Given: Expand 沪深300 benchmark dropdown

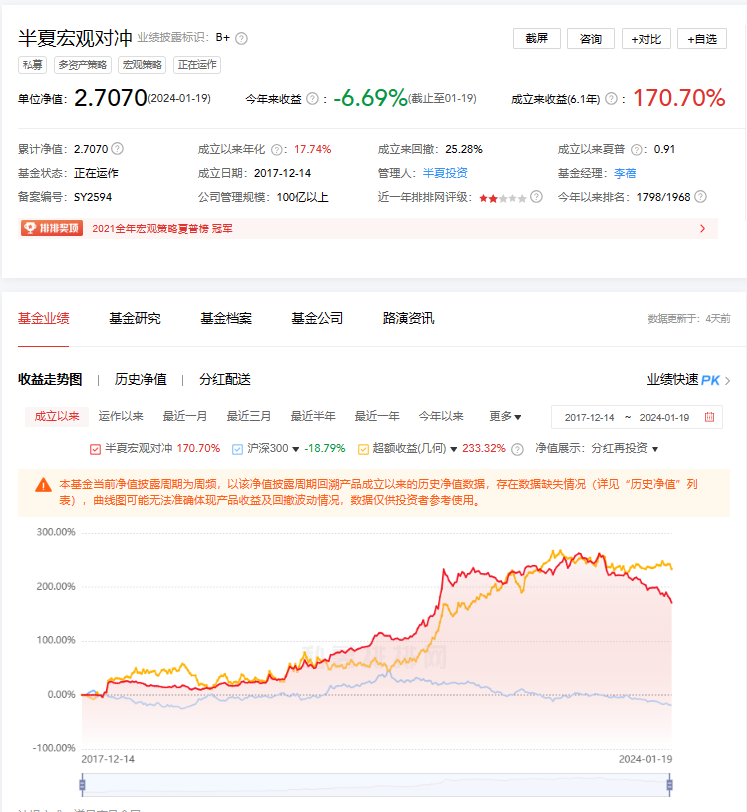Looking at the screenshot, I should coord(296,449).
